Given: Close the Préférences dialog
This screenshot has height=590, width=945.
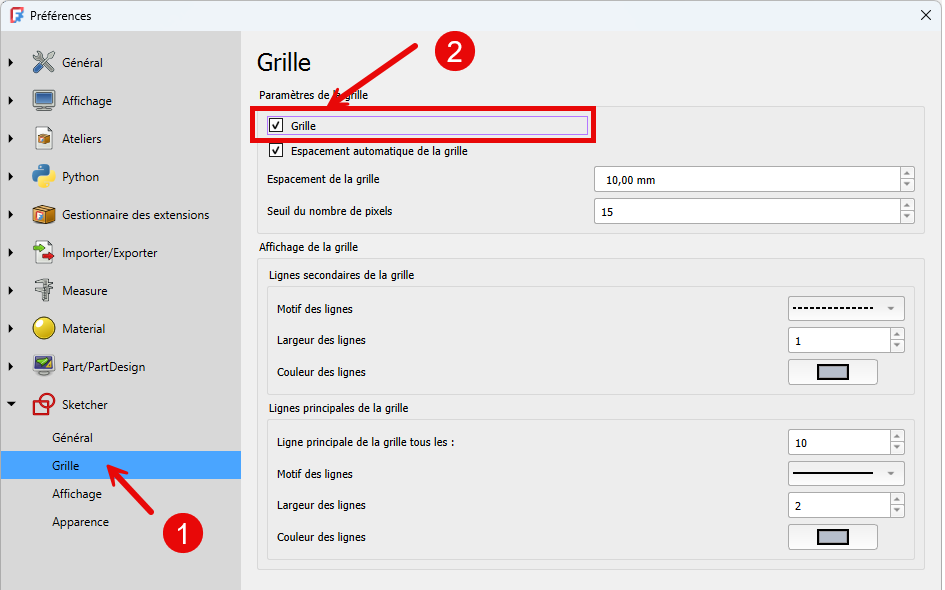Looking at the screenshot, I should coord(926,15).
